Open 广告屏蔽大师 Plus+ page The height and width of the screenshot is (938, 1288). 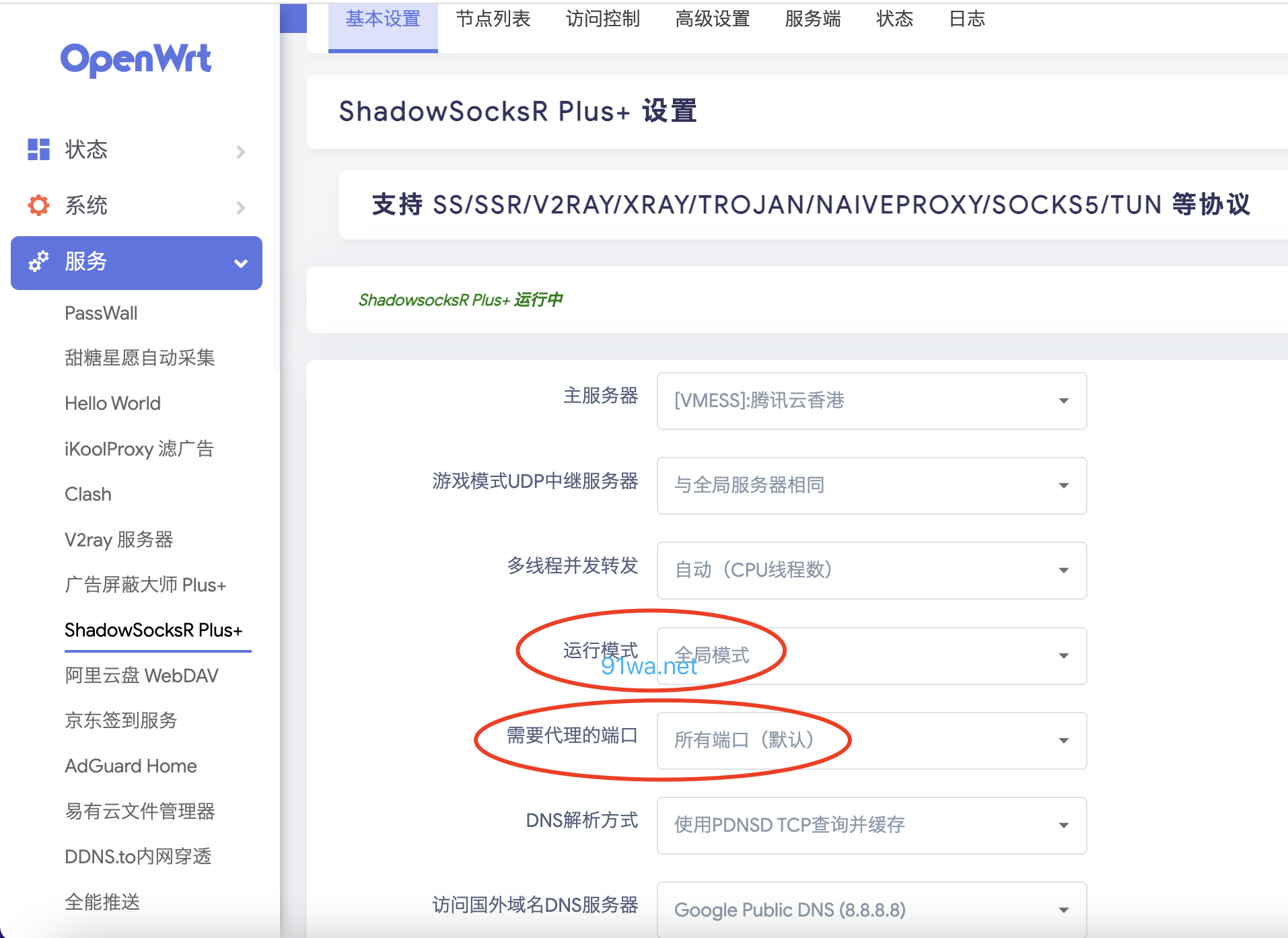145,585
